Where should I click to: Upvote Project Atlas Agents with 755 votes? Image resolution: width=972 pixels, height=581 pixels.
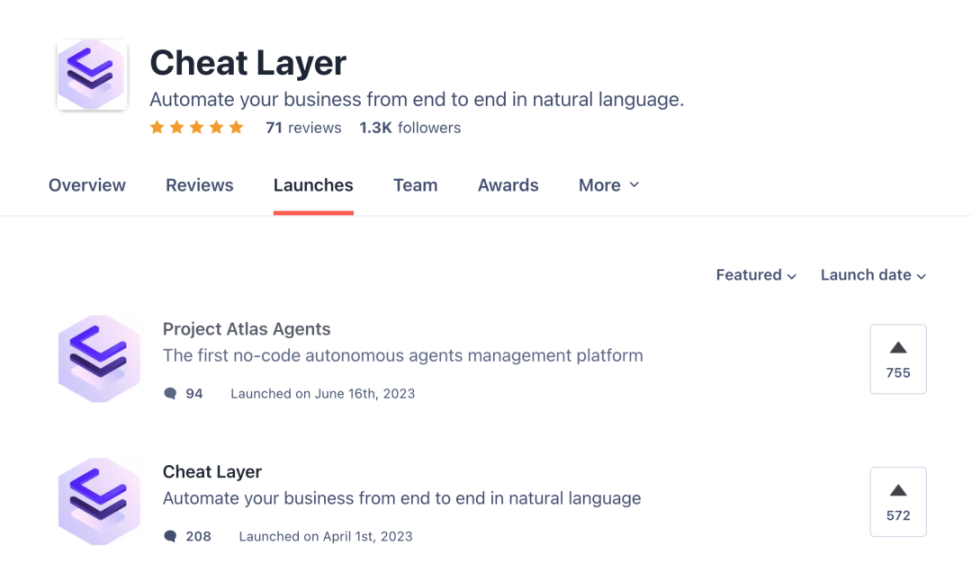[898, 359]
